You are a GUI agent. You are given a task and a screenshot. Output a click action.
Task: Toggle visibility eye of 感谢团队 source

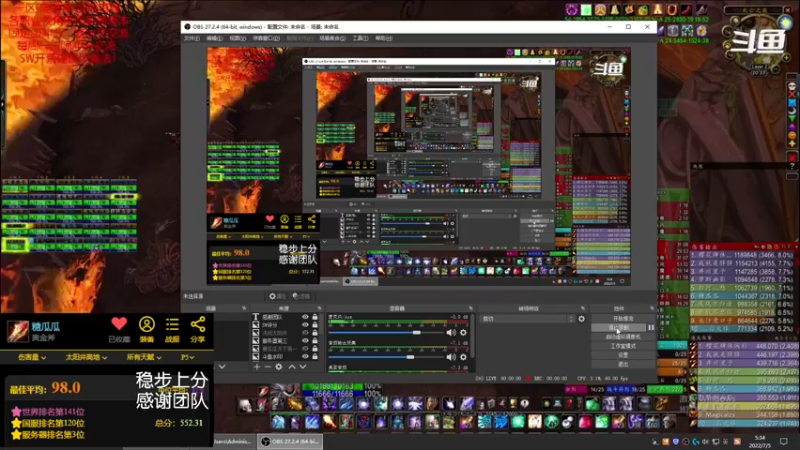[x=305, y=317]
